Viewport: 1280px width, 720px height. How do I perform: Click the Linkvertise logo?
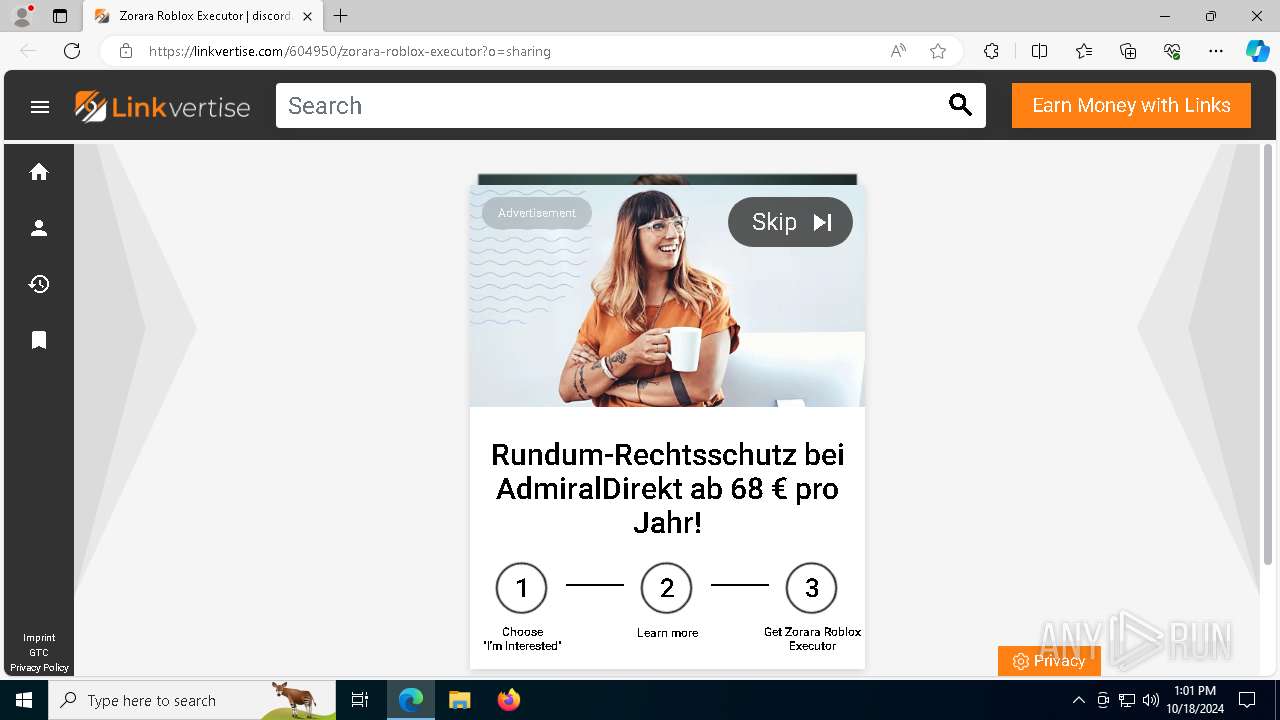(x=163, y=106)
